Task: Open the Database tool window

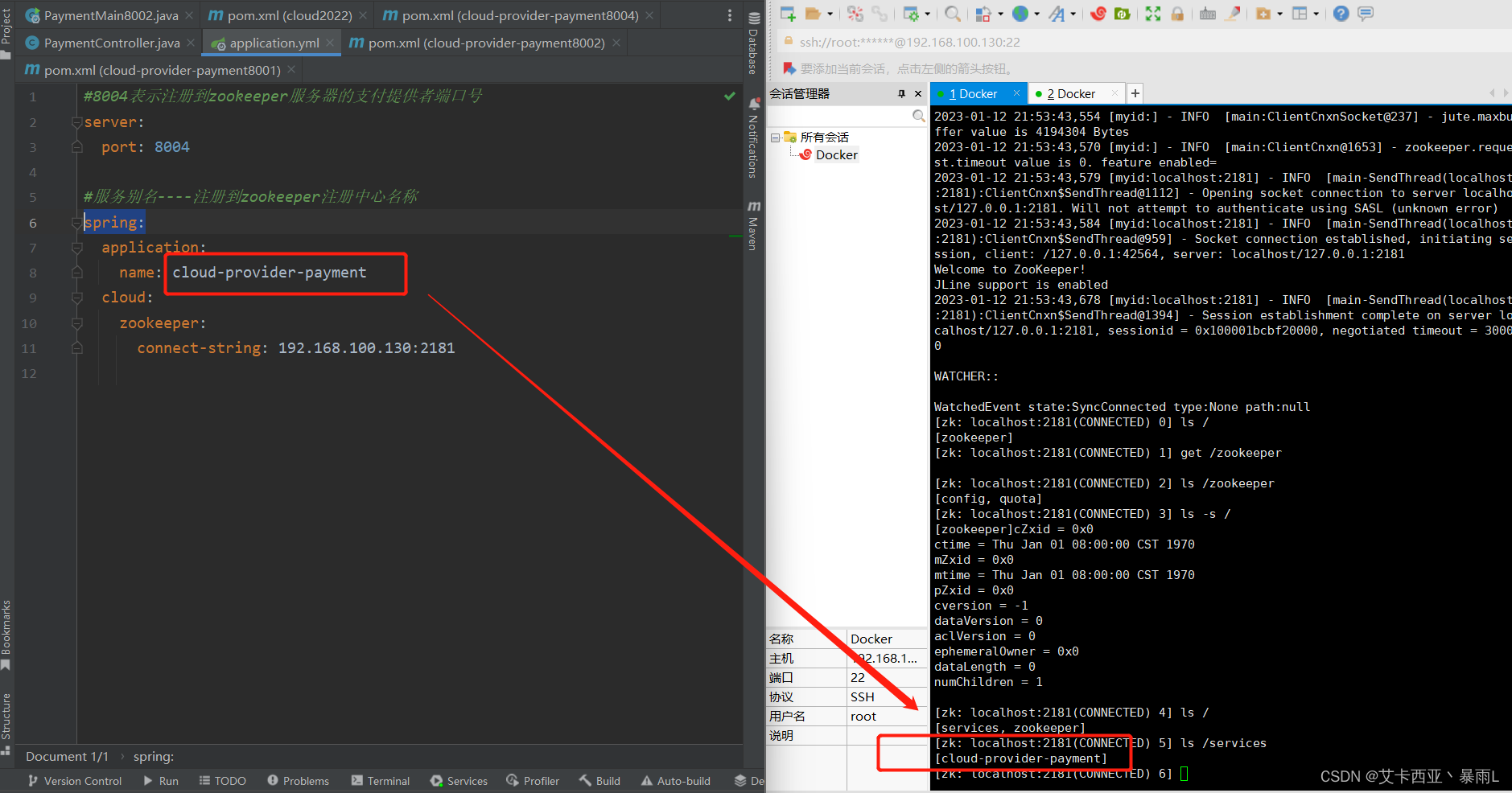Action: [753, 44]
